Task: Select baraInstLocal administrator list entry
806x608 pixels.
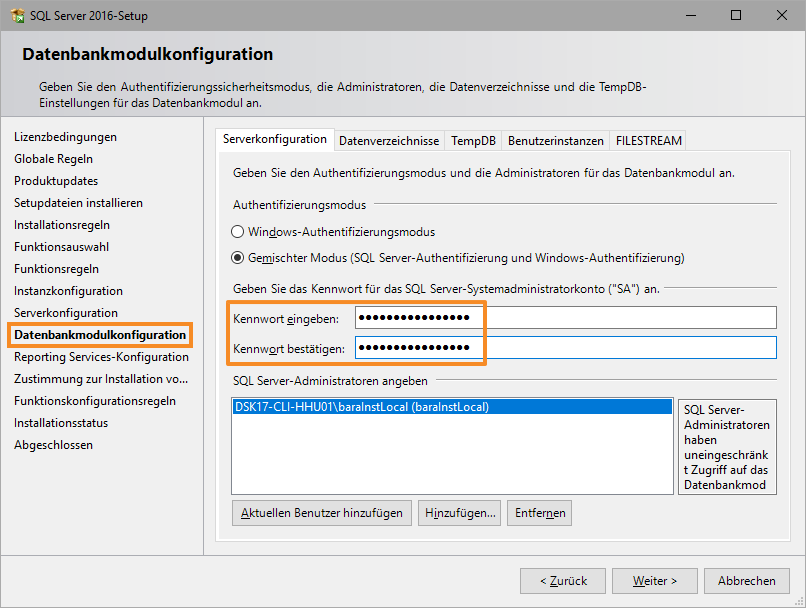Action: 360,408
